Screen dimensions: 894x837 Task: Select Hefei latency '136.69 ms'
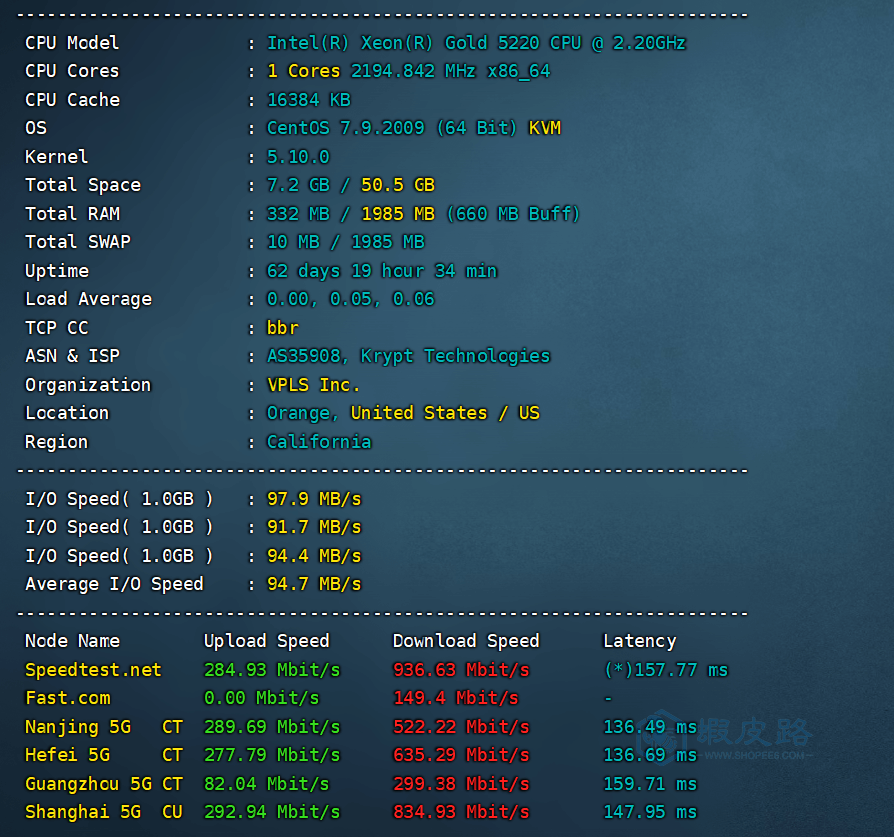point(650,755)
